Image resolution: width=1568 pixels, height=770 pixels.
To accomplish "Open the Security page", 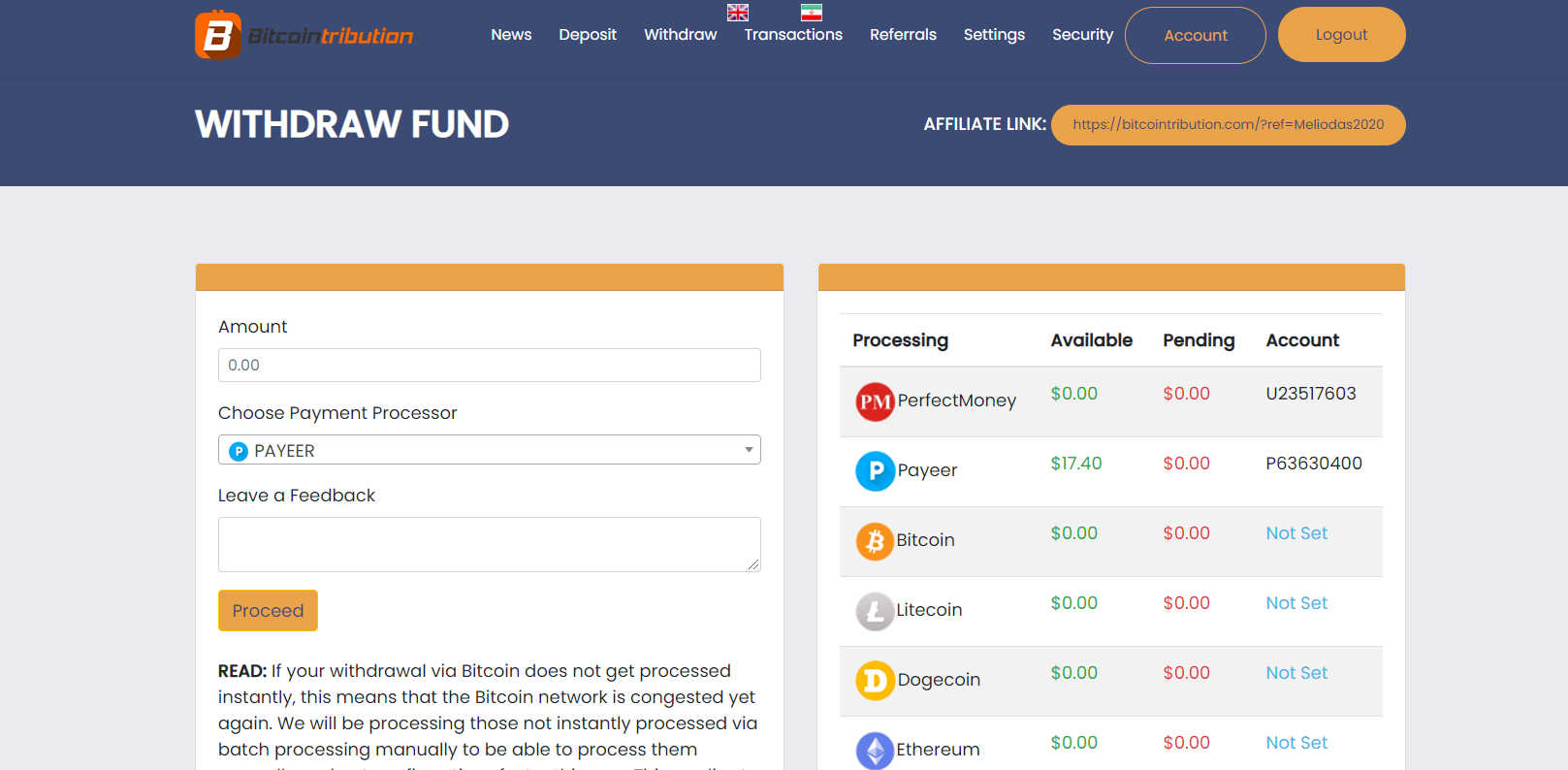I will tap(1082, 35).
